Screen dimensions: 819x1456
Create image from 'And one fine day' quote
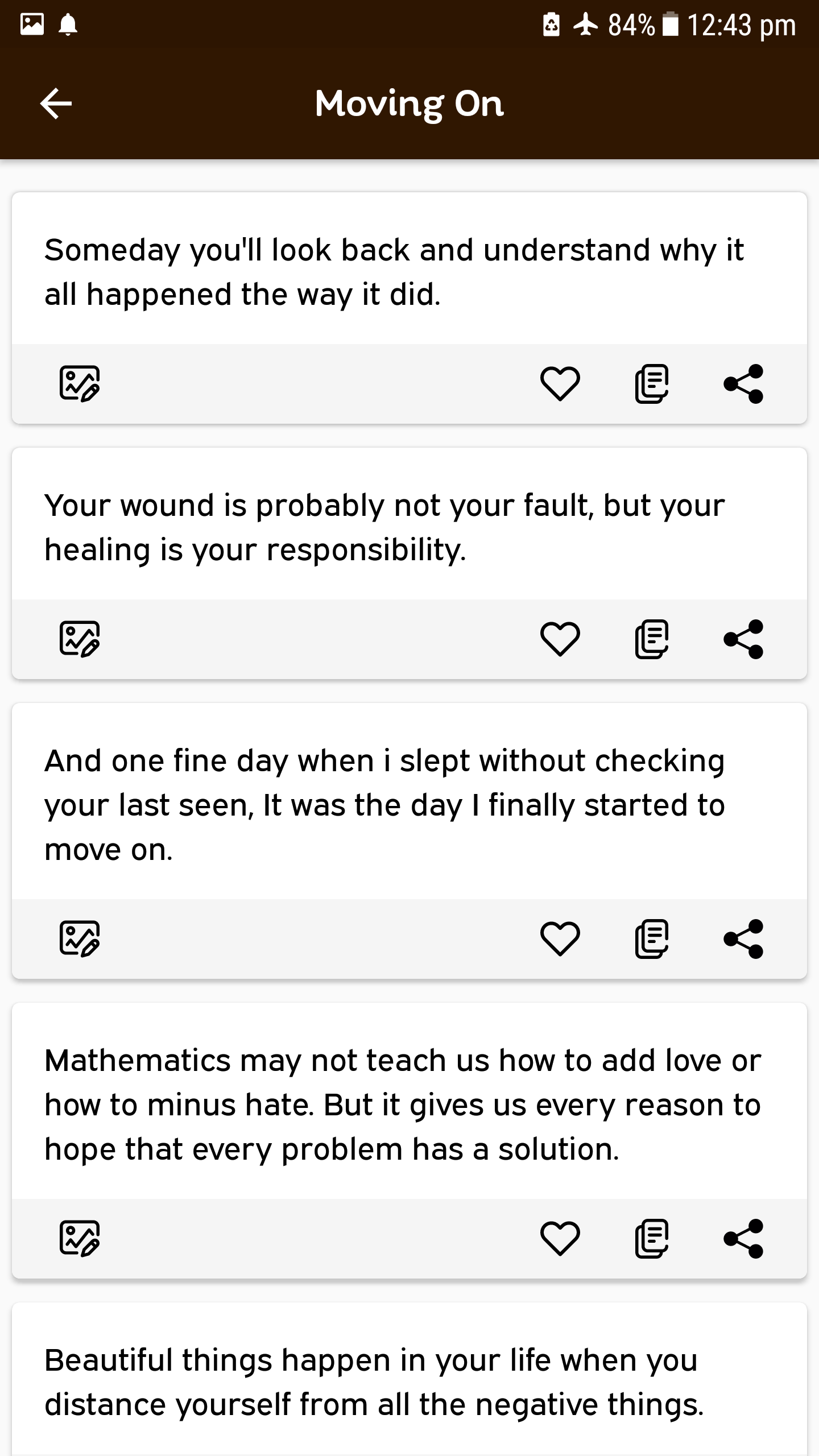(80, 939)
